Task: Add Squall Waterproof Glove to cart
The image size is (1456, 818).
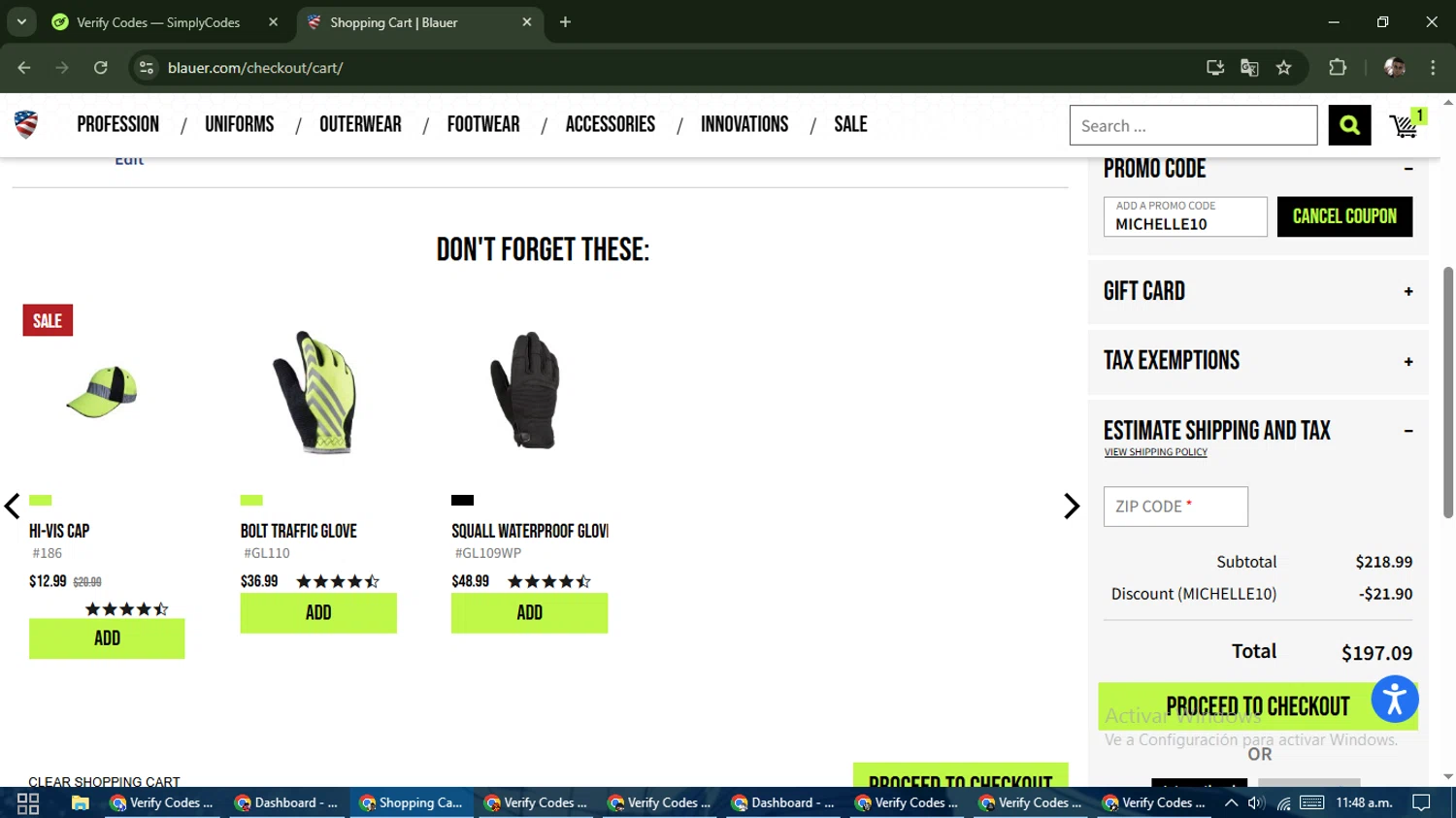Action: [529, 613]
